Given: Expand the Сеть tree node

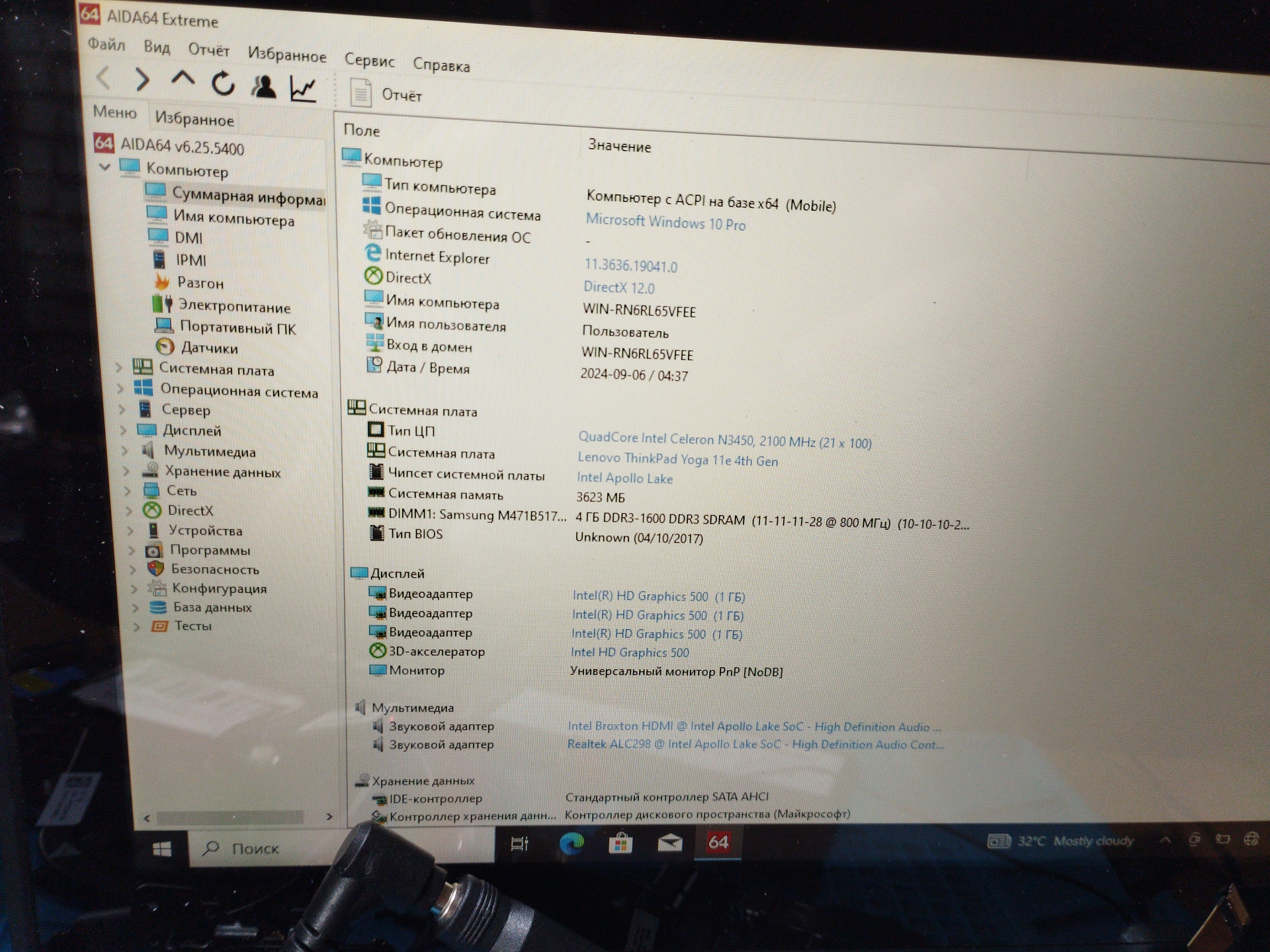Looking at the screenshot, I should pos(129,491).
